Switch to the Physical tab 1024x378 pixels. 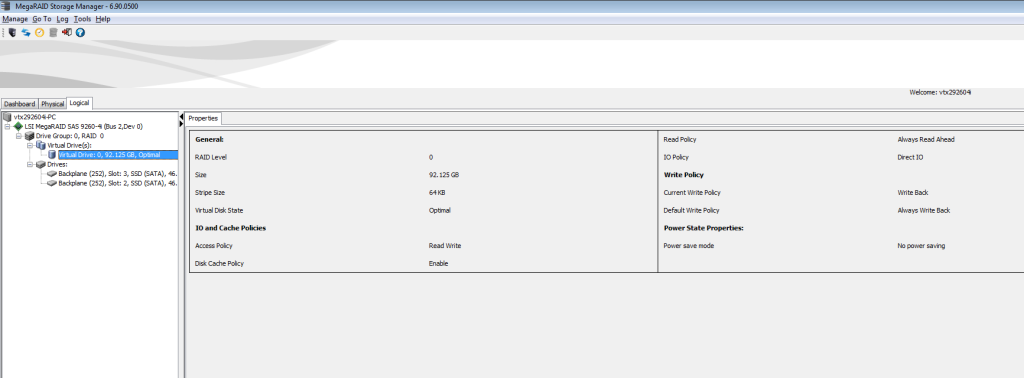(x=52, y=104)
